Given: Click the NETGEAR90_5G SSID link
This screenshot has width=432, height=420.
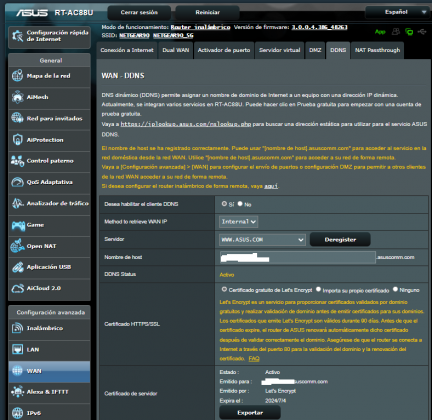Looking at the screenshot, I should (x=173, y=35).
